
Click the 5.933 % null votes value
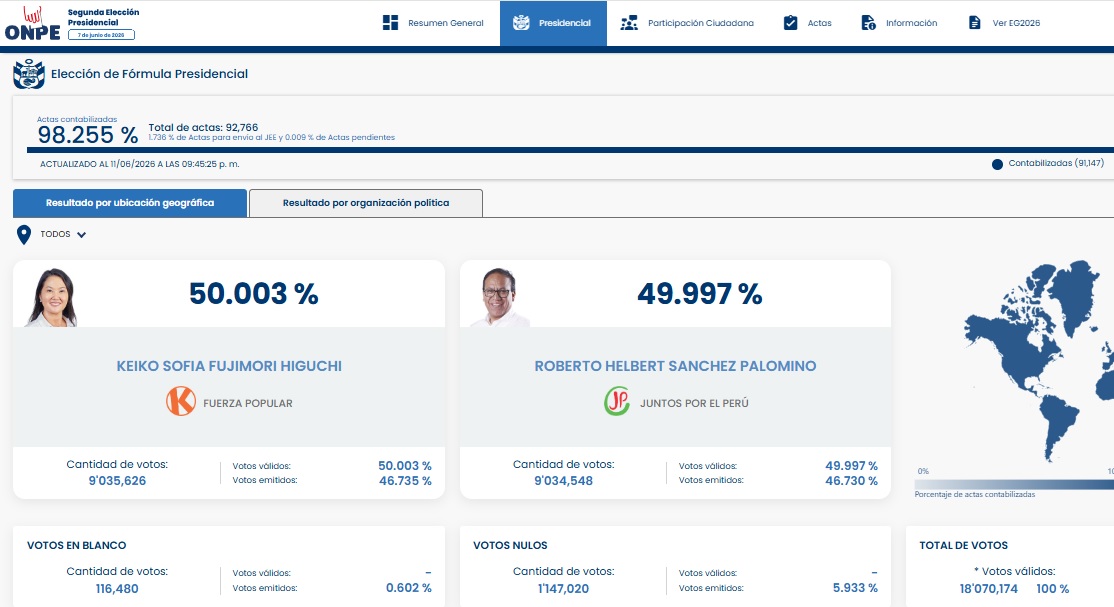[x=855, y=588]
